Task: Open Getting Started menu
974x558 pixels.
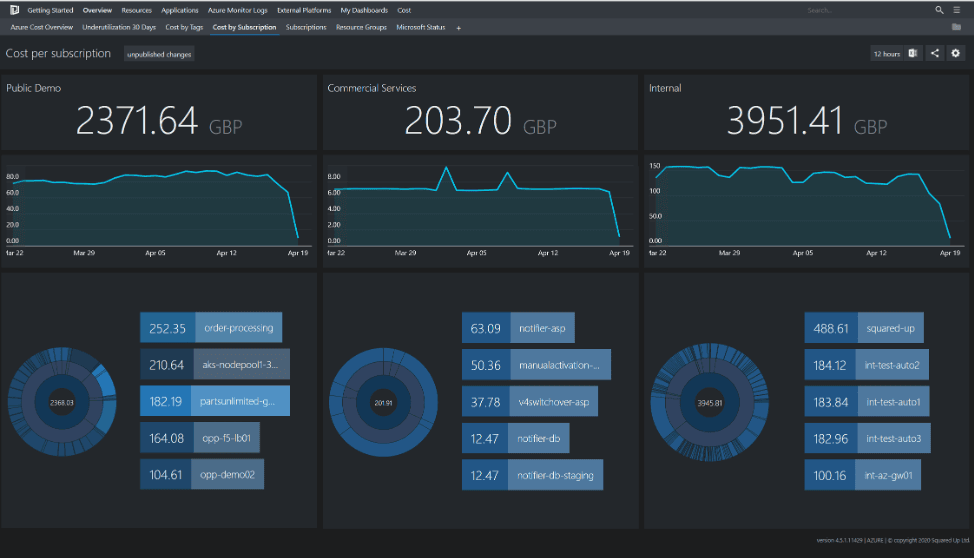Action: pos(50,10)
